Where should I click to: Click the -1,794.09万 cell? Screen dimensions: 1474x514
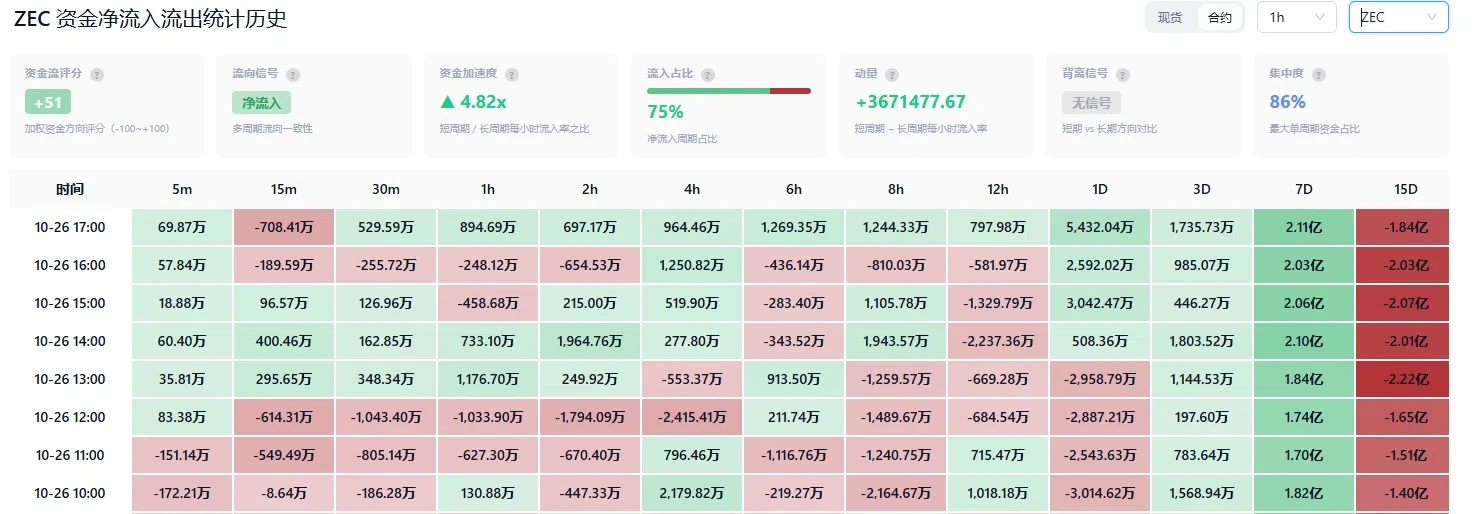click(590, 417)
